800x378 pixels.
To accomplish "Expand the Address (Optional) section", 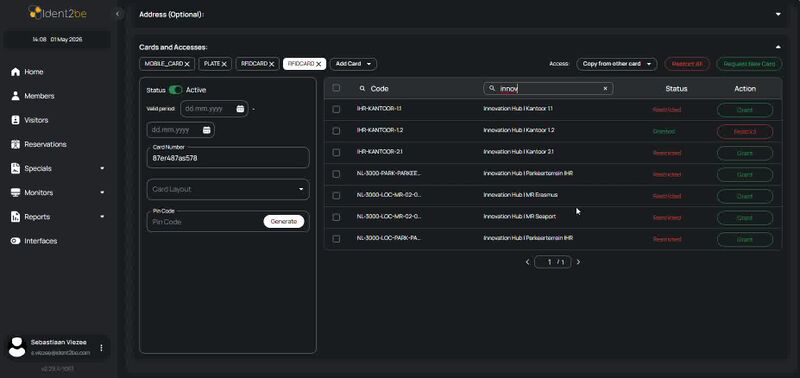I will [778, 14].
